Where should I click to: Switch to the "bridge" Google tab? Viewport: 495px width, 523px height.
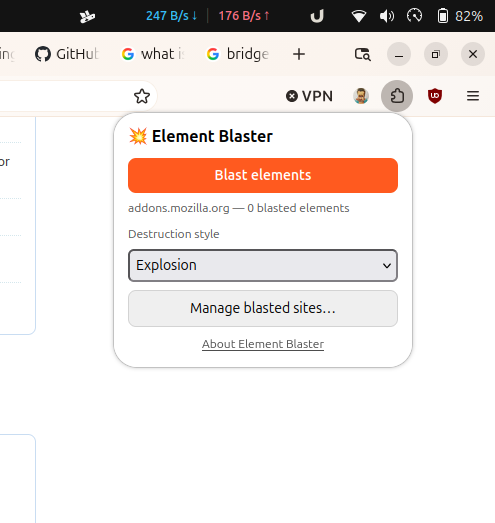[x=238, y=54]
